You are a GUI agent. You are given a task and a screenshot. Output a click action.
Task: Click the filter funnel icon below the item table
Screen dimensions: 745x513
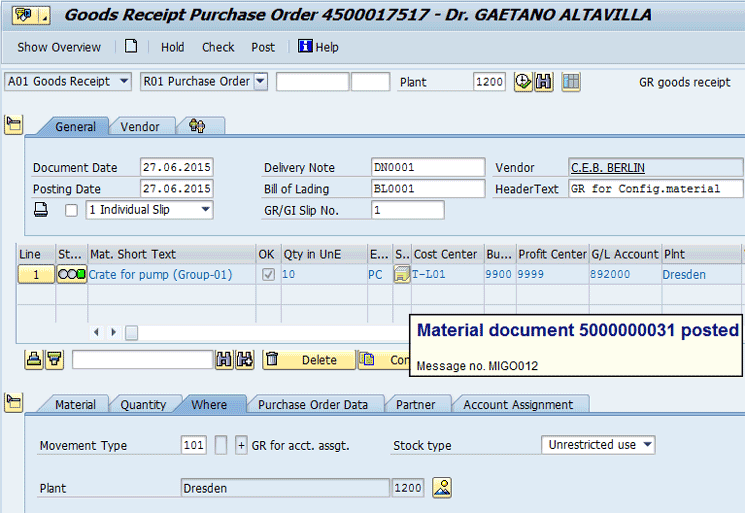click(x=54, y=360)
